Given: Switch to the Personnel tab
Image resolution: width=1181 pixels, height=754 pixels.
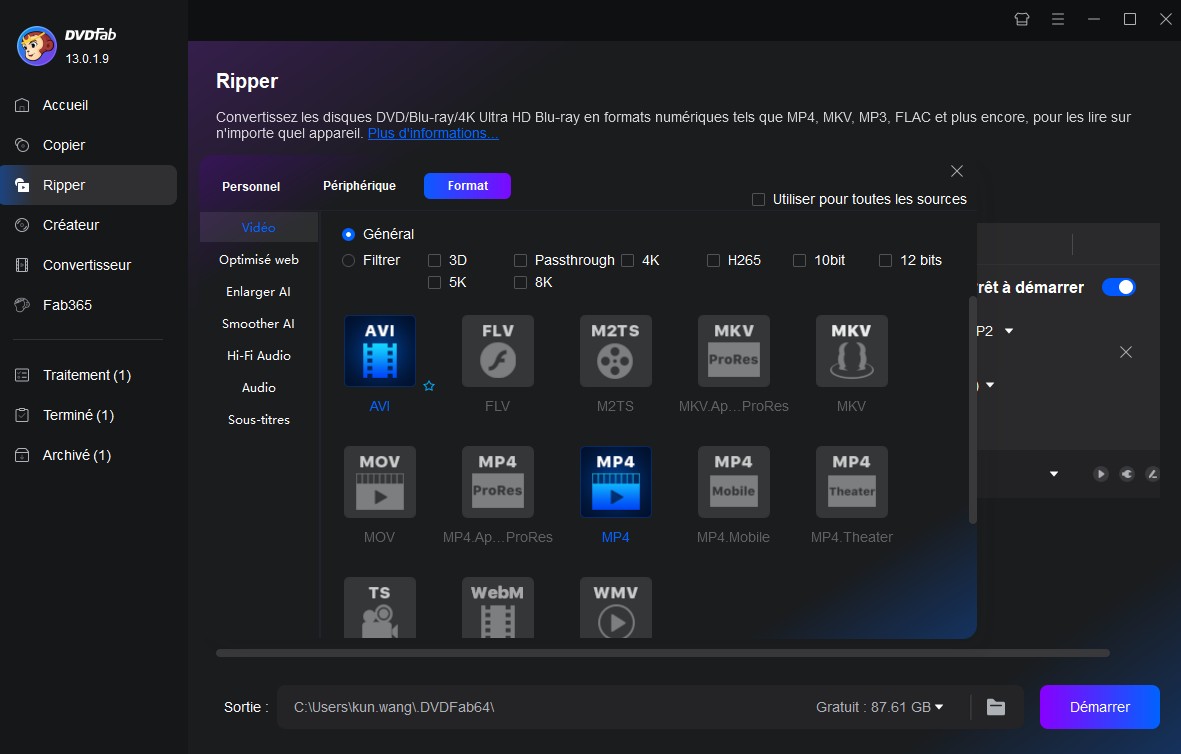Looking at the screenshot, I should coord(251,186).
